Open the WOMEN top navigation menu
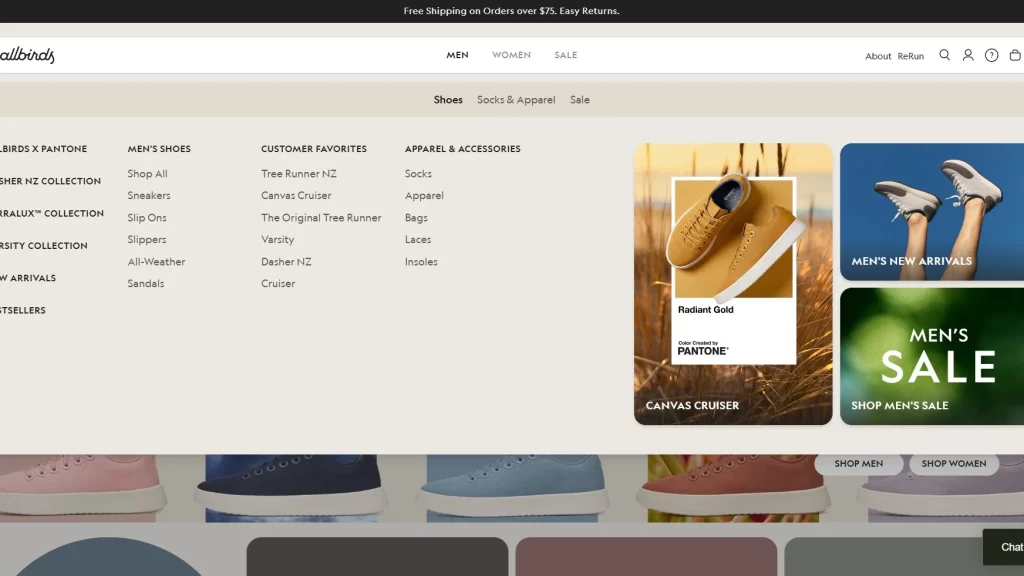The width and height of the screenshot is (1024, 576). 511,55
